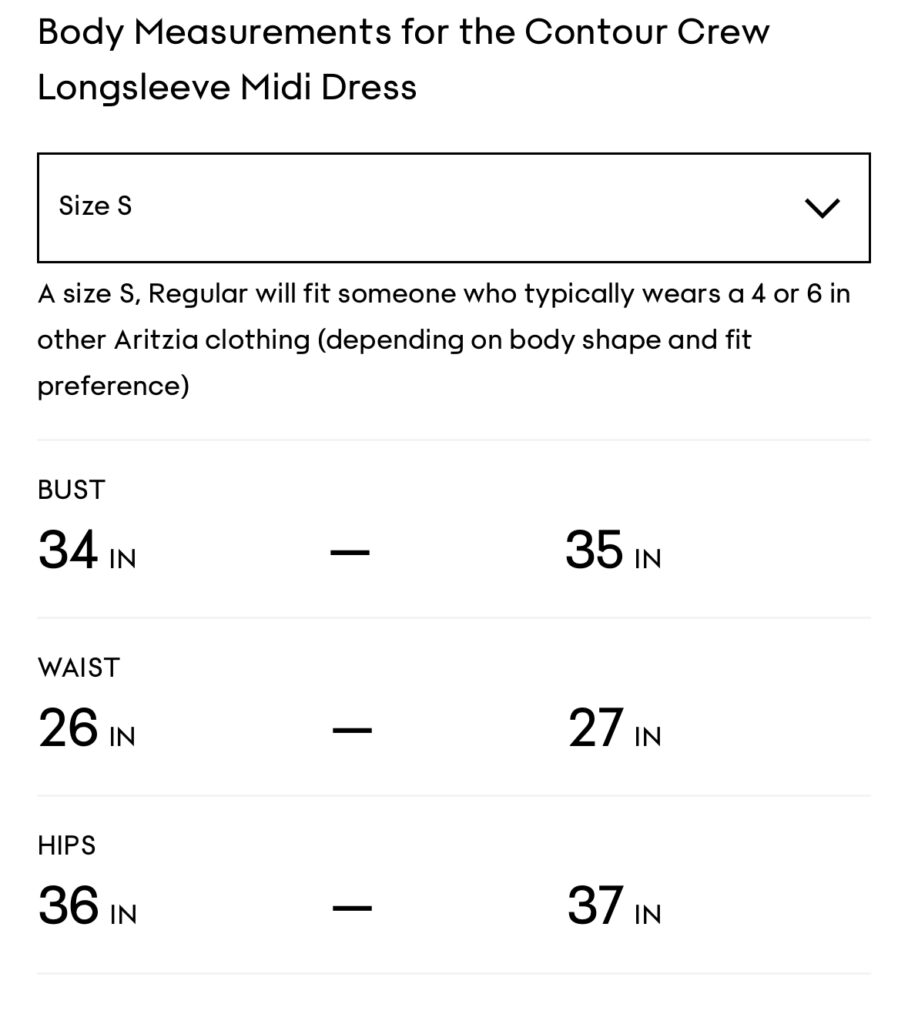The height and width of the screenshot is (1024, 908).
Task: Click the bust minimum value 34
Action: [x=68, y=550]
